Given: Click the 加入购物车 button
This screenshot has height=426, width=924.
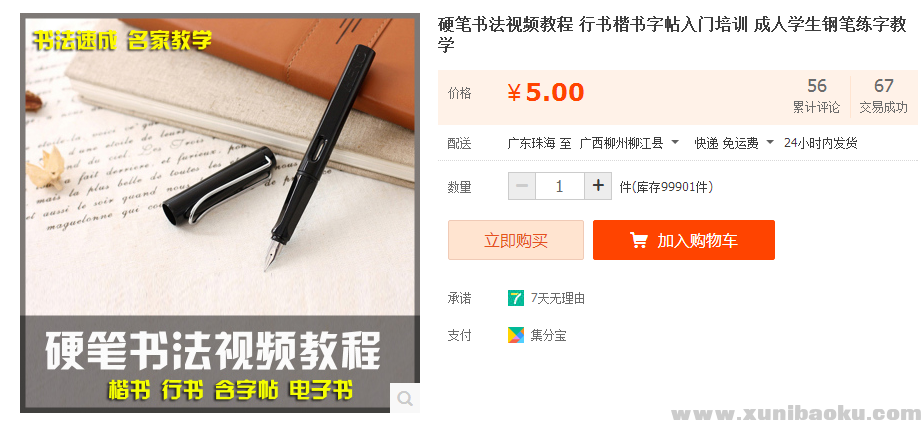Looking at the screenshot, I should tap(684, 240).
